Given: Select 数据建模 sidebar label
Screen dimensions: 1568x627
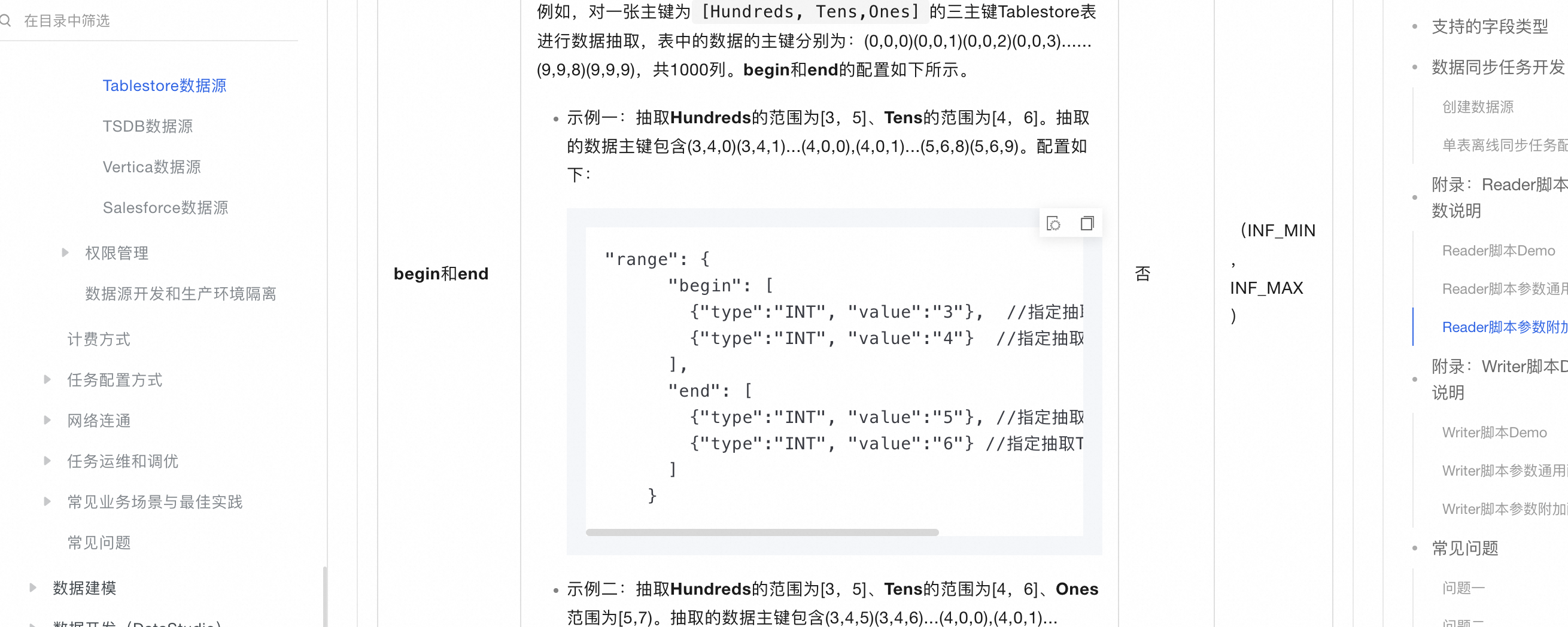Looking at the screenshot, I should point(84,588).
